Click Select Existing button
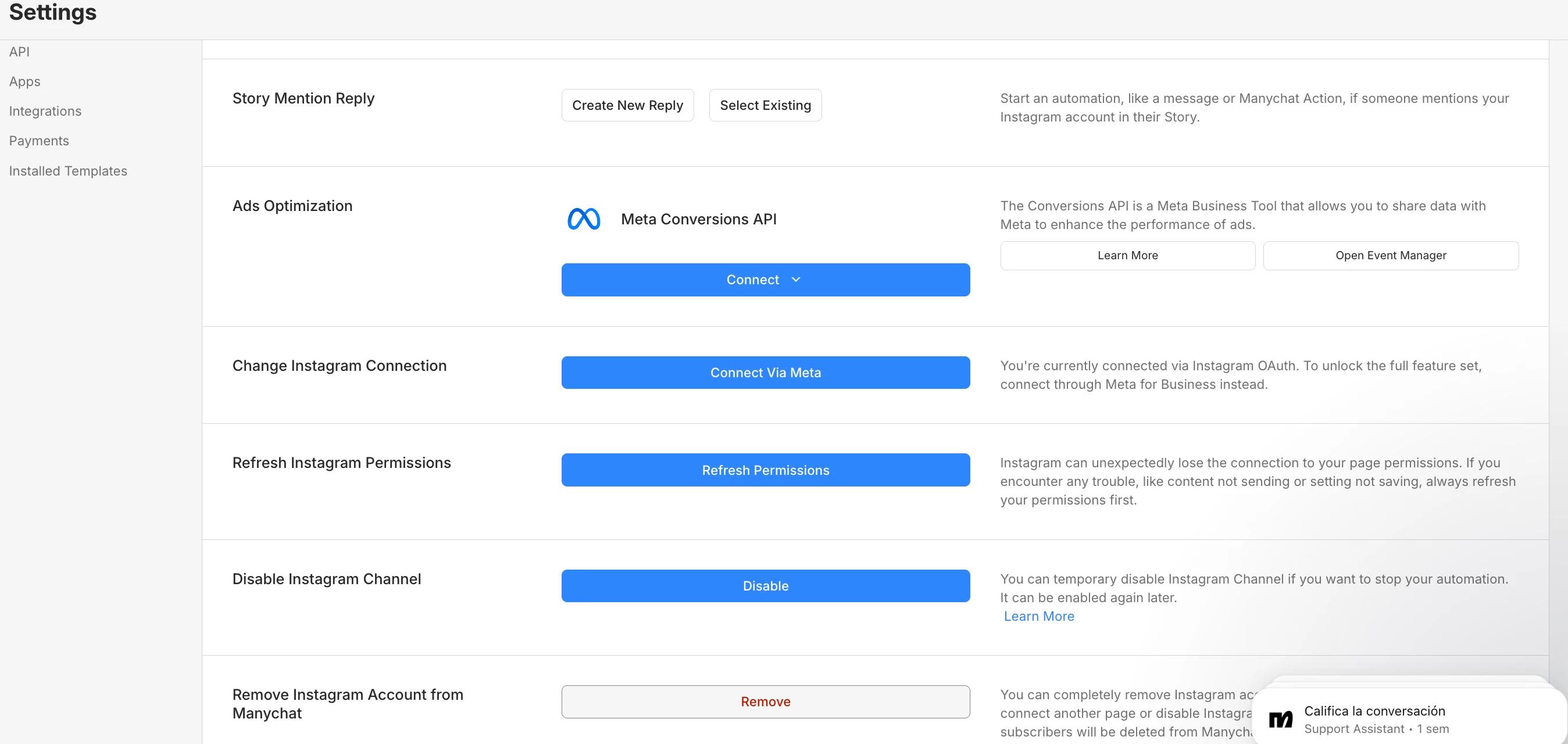The height and width of the screenshot is (744, 1568). point(765,105)
